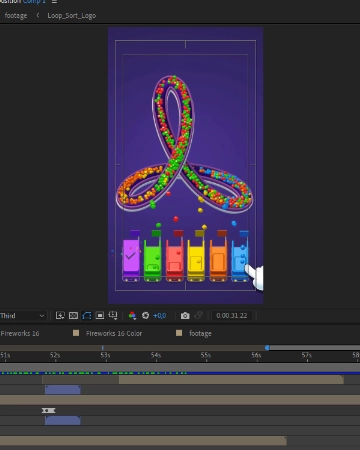This screenshot has height=450, width=360.
Task: Click the 55s mark on the time ruler
Action: click(x=206, y=355)
